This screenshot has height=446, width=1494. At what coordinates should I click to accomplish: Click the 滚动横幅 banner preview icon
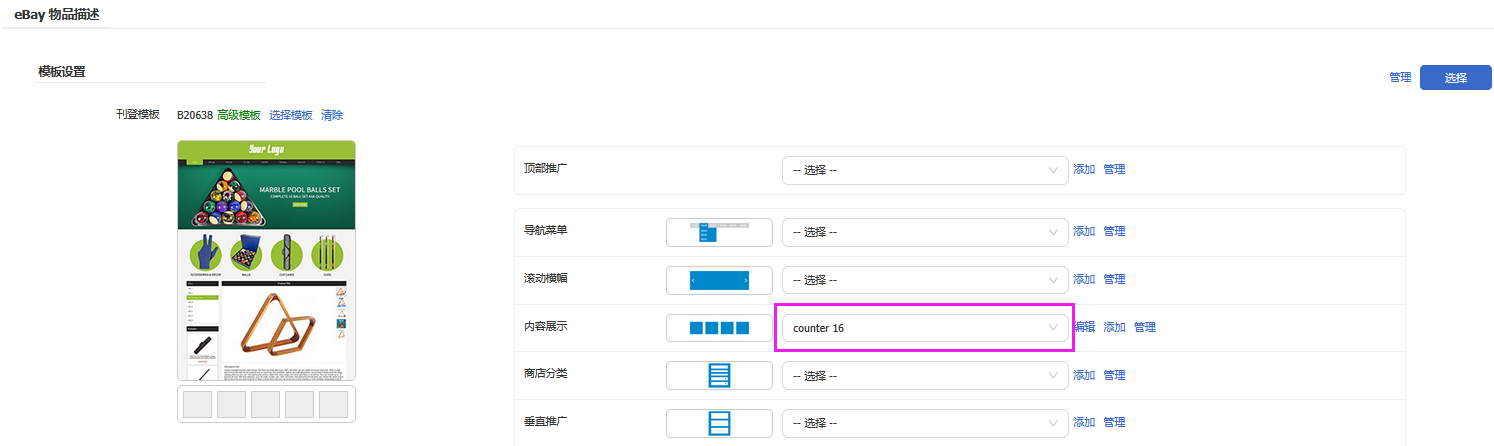(719, 280)
